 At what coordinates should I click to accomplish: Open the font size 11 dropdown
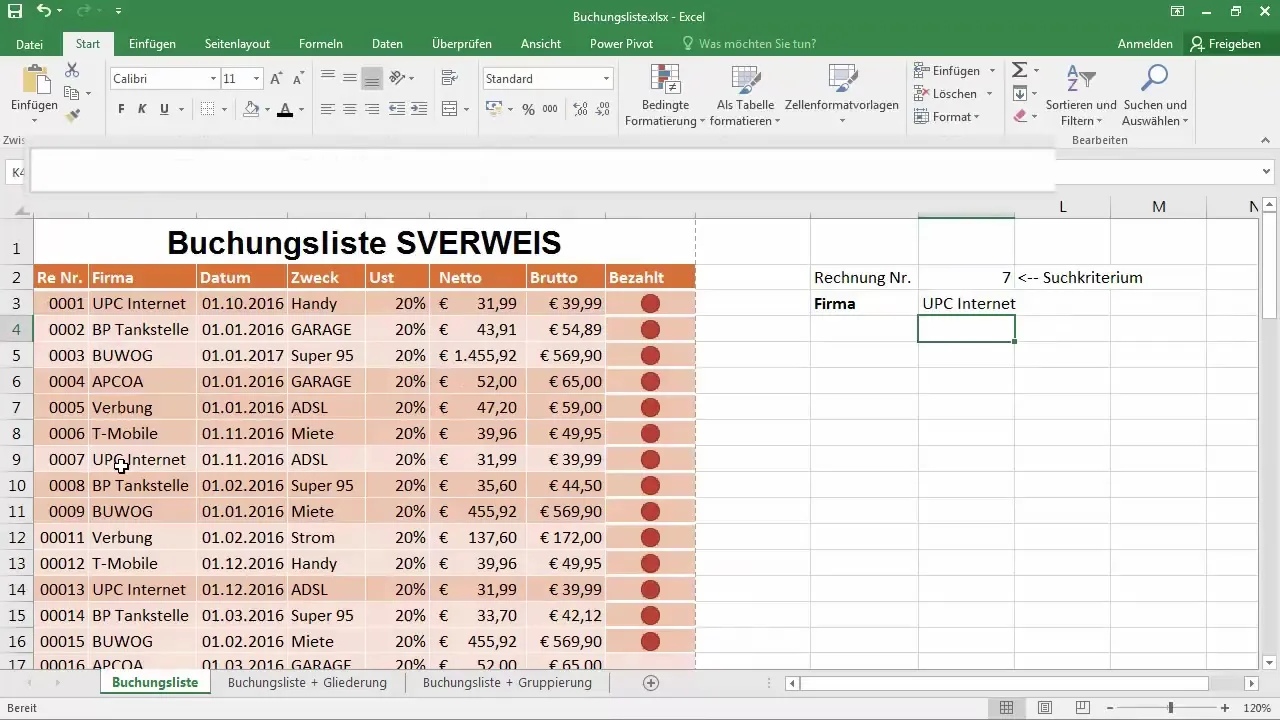257,78
